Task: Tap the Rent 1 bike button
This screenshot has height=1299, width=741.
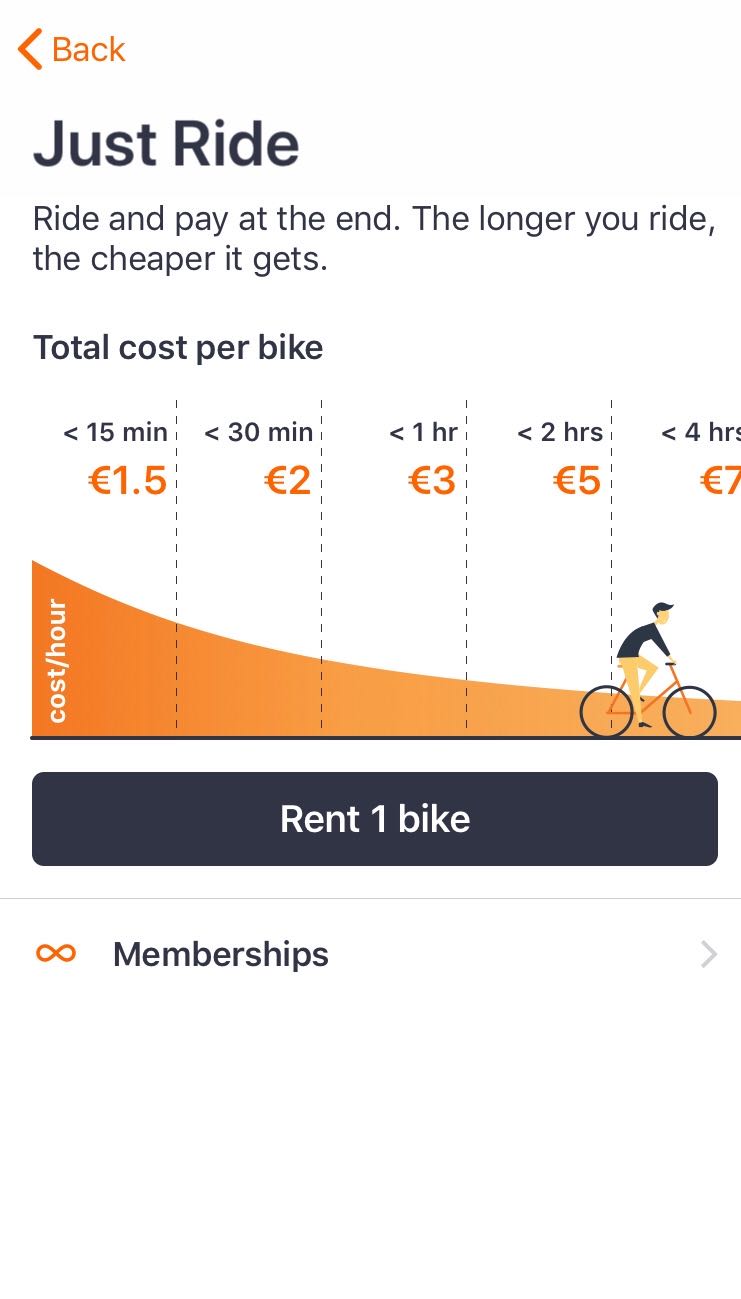Action: coord(375,819)
